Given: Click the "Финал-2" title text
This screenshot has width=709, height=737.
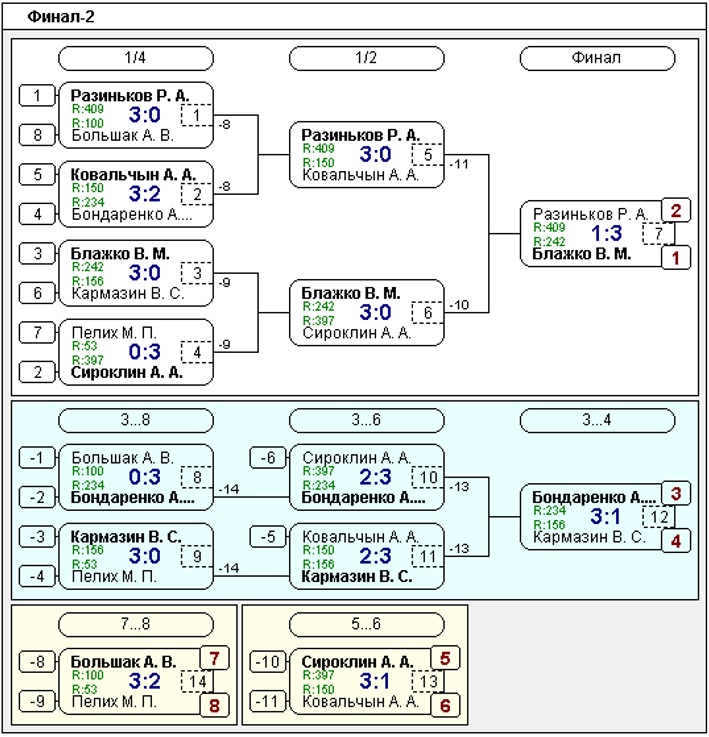Looking at the screenshot, I should tap(61, 17).
